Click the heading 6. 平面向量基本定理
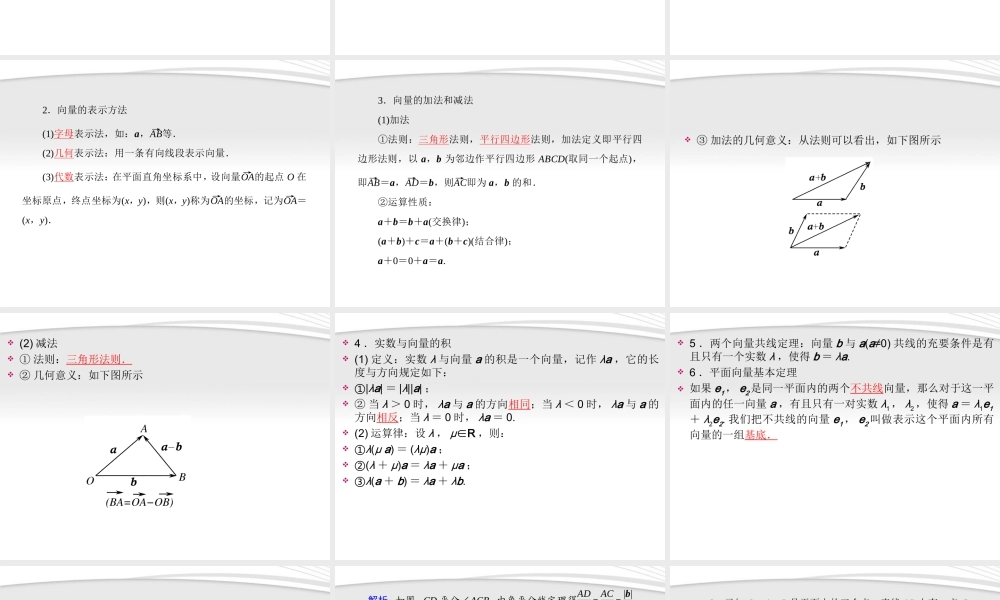This screenshot has width=1000, height=600. coord(743,372)
